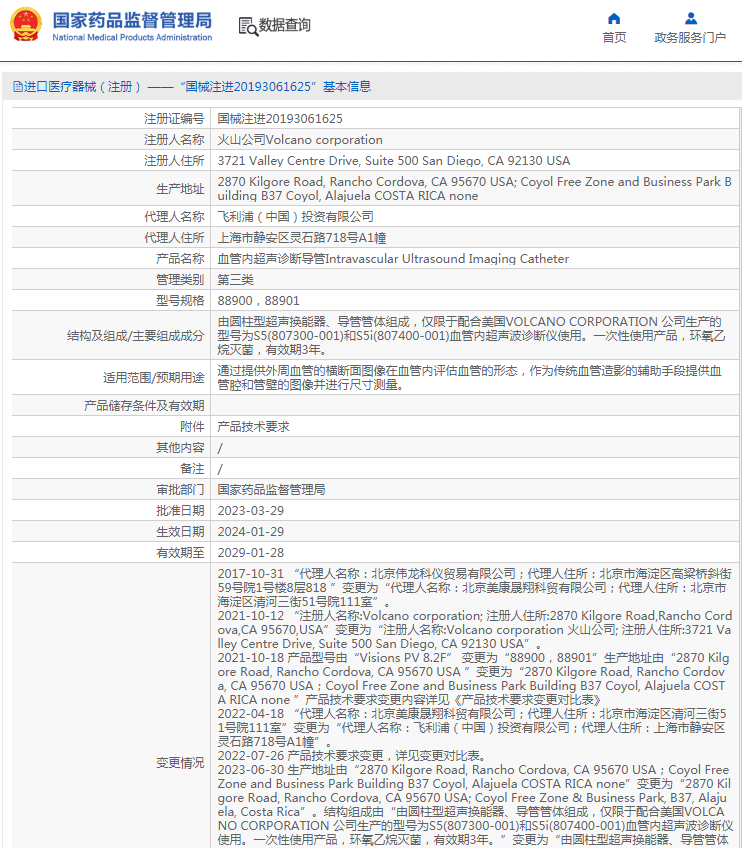Click 产品技术要求 attachment entry

tap(253, 427)
